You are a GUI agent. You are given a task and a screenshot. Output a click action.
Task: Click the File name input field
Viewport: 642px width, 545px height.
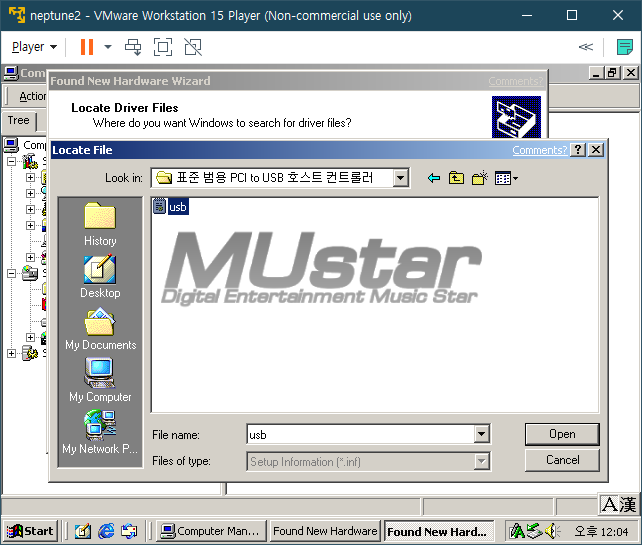361,434
